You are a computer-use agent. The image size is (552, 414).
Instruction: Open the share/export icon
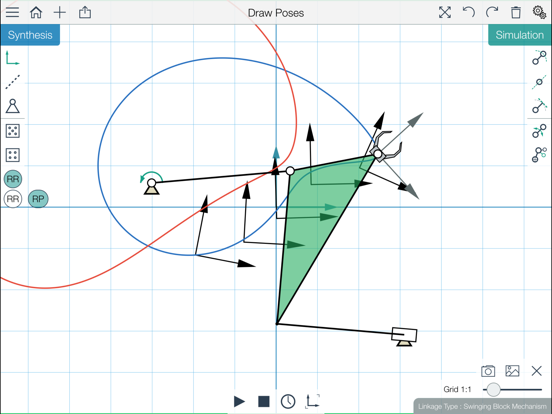[85, 12]
